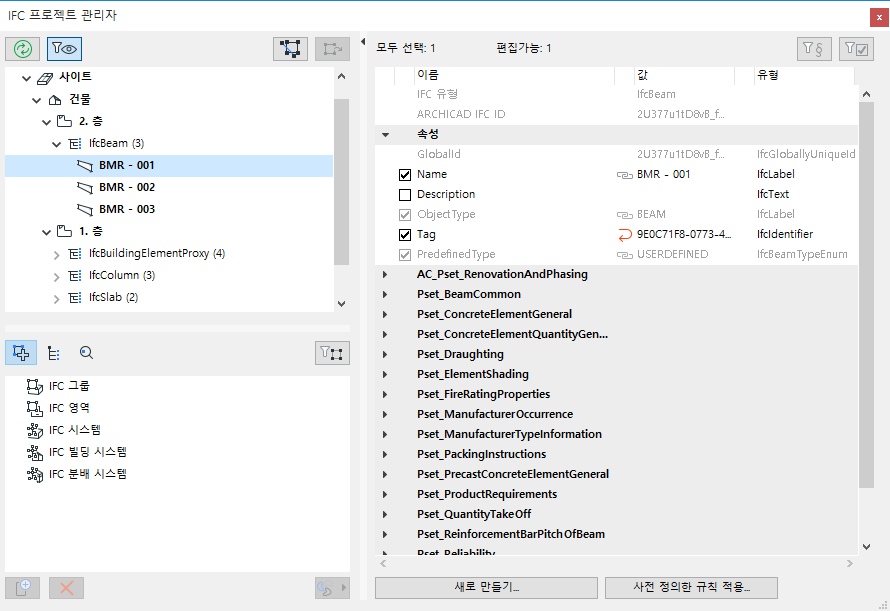
Task: Click the IFC 빌딩 시스템 icon
Action: pos(35,453)
